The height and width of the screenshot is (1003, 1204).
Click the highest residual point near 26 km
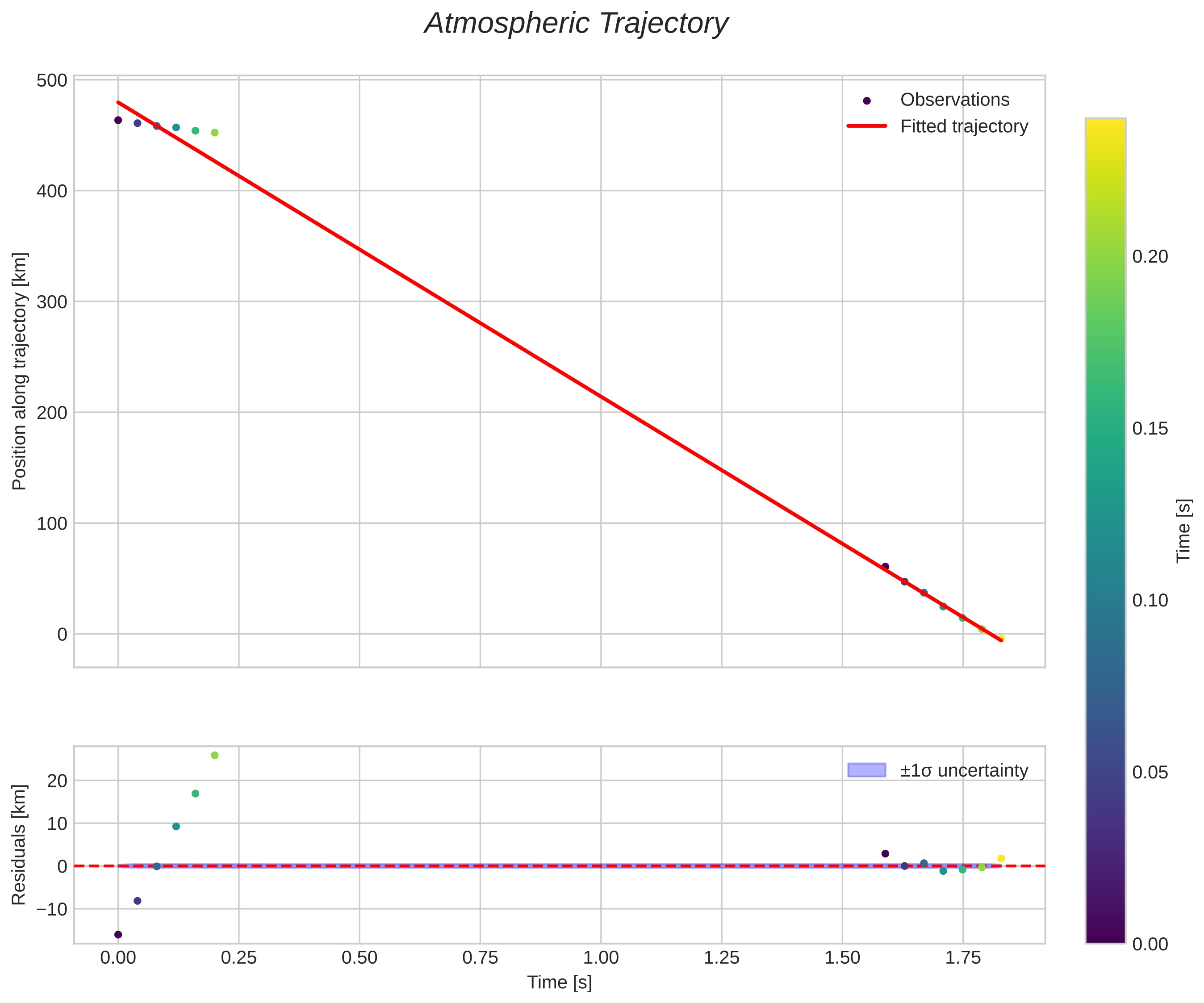pyautogui.click(x=214, y=755)
